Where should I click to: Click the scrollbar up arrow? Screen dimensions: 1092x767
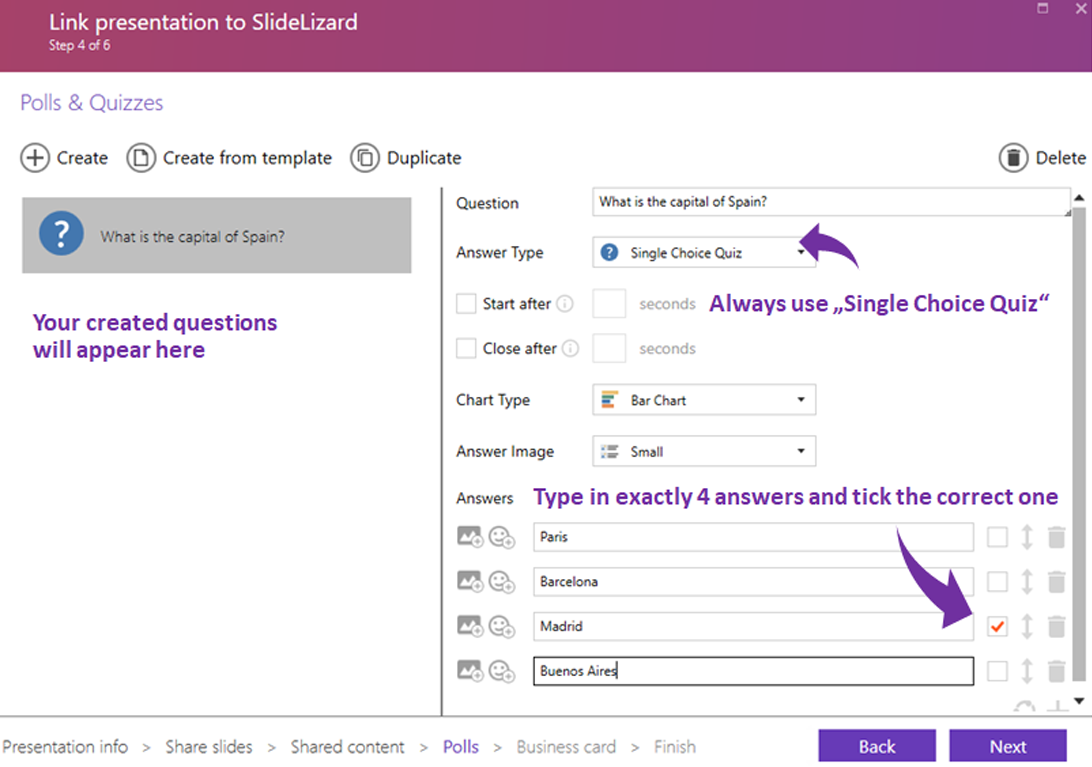tap(1079, 198)
